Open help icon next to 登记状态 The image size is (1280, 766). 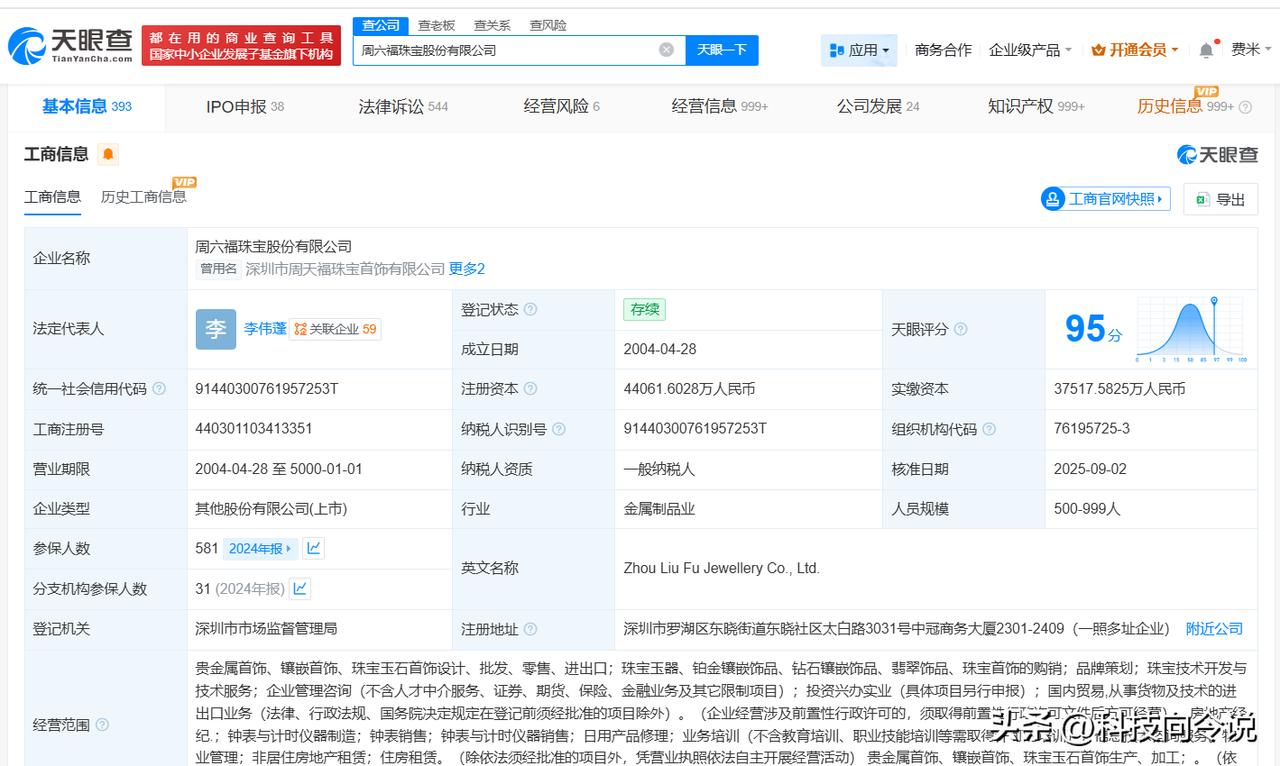(530, 309)
